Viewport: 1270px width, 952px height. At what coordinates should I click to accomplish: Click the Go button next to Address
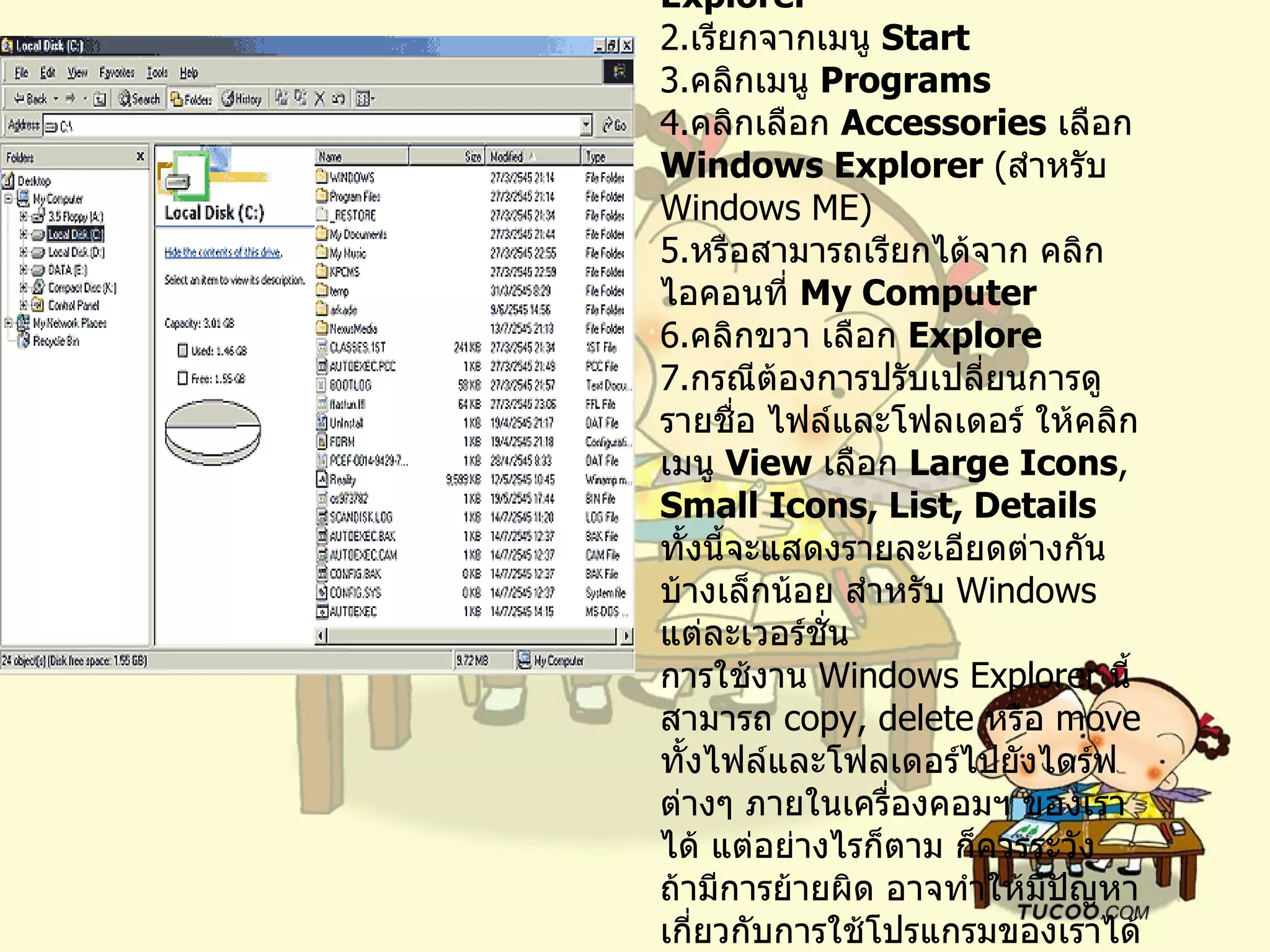pyautogui.click(x=615, y=126)
